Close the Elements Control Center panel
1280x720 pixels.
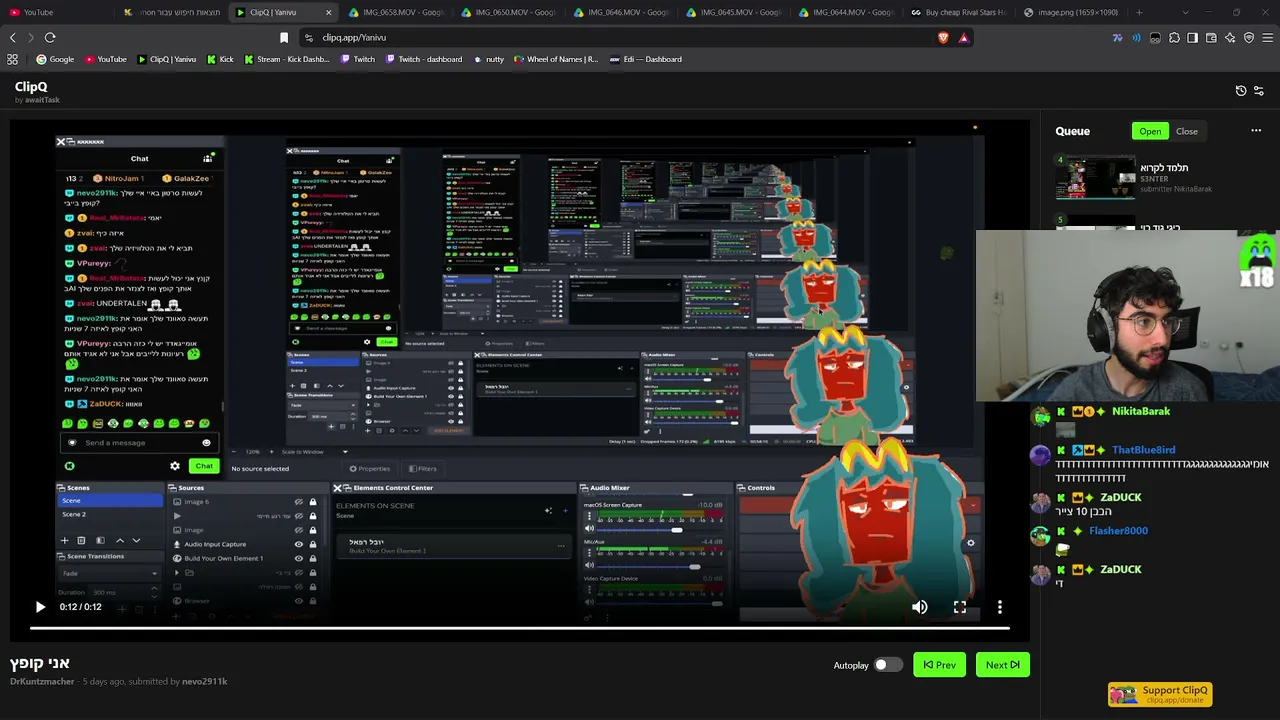(x=338, y=488)
